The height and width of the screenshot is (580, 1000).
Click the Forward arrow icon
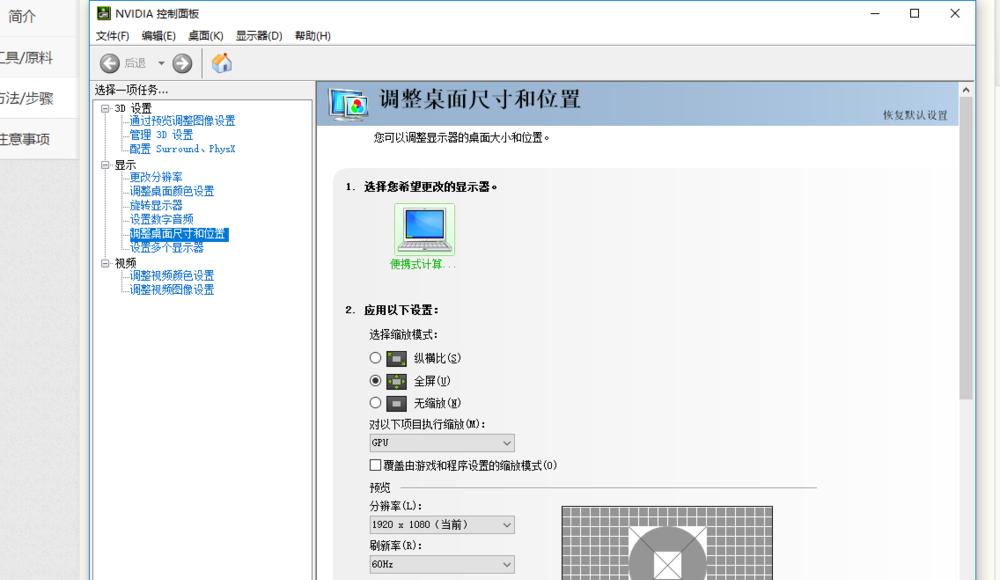tap(182, 63)
